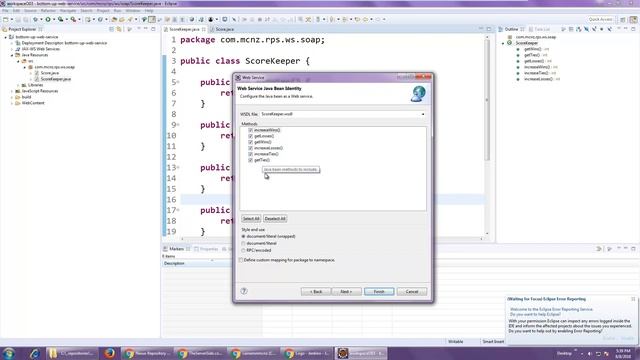The image size is (640, 360).
Task: Check the increaseWins() method checkbox
Action: point(251,130)
